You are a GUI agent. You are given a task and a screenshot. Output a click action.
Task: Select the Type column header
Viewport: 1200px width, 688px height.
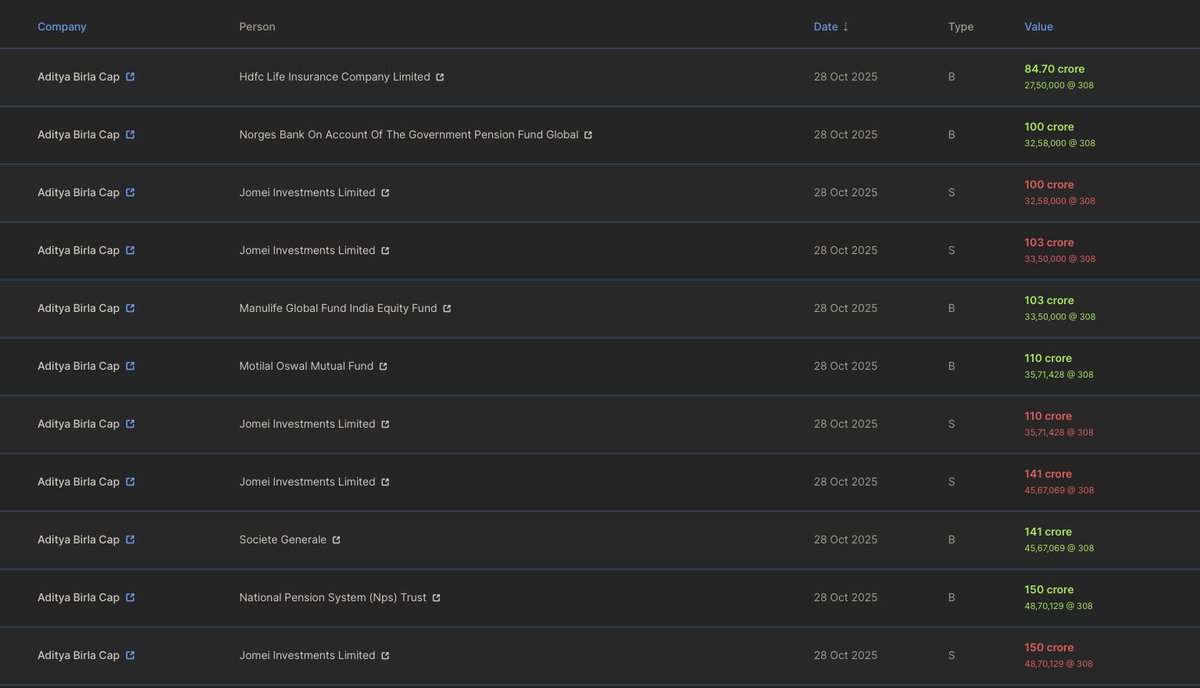pos(961,25)
